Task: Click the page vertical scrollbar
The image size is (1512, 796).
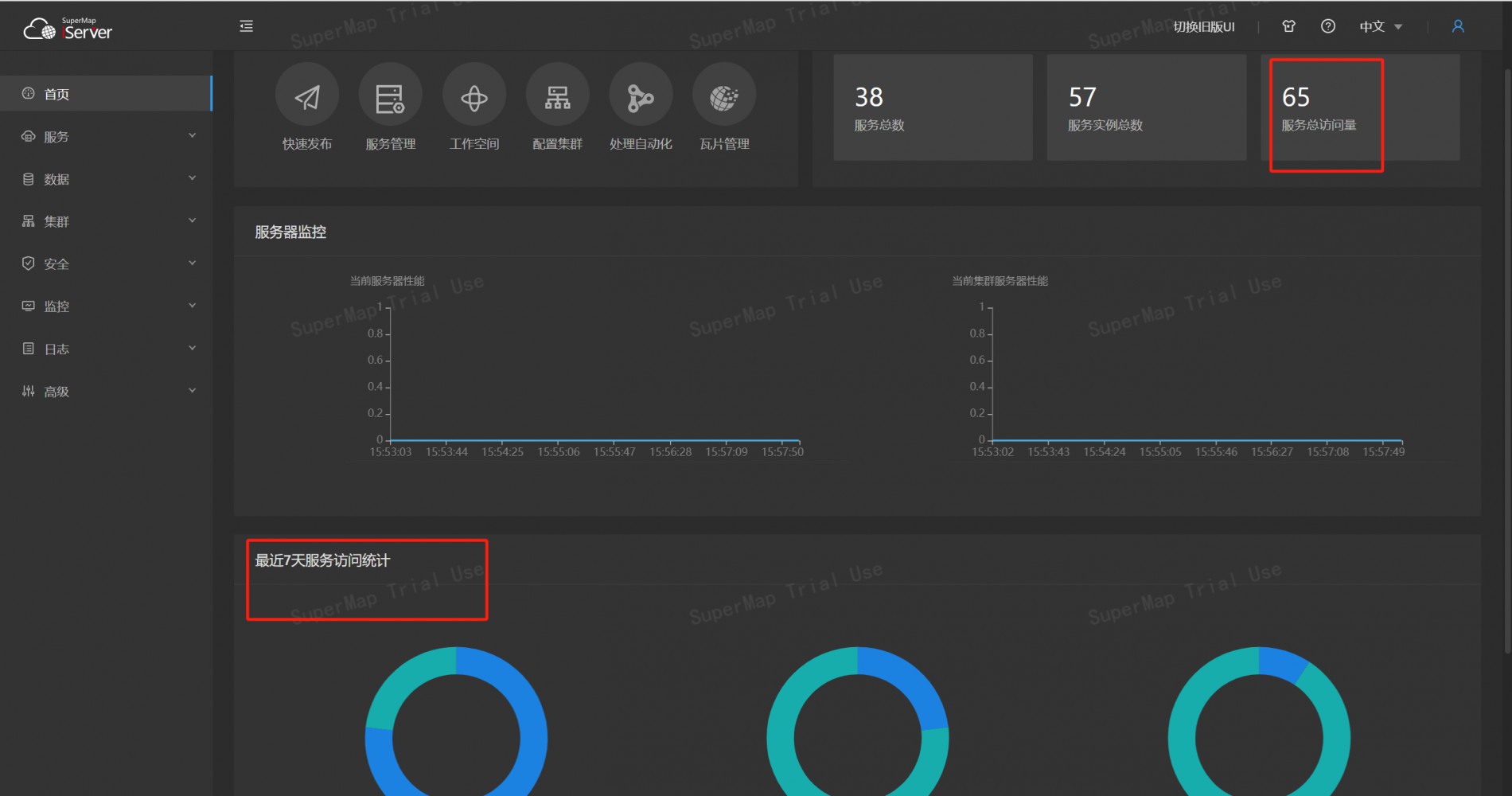Action: (x=1507, y=362)
